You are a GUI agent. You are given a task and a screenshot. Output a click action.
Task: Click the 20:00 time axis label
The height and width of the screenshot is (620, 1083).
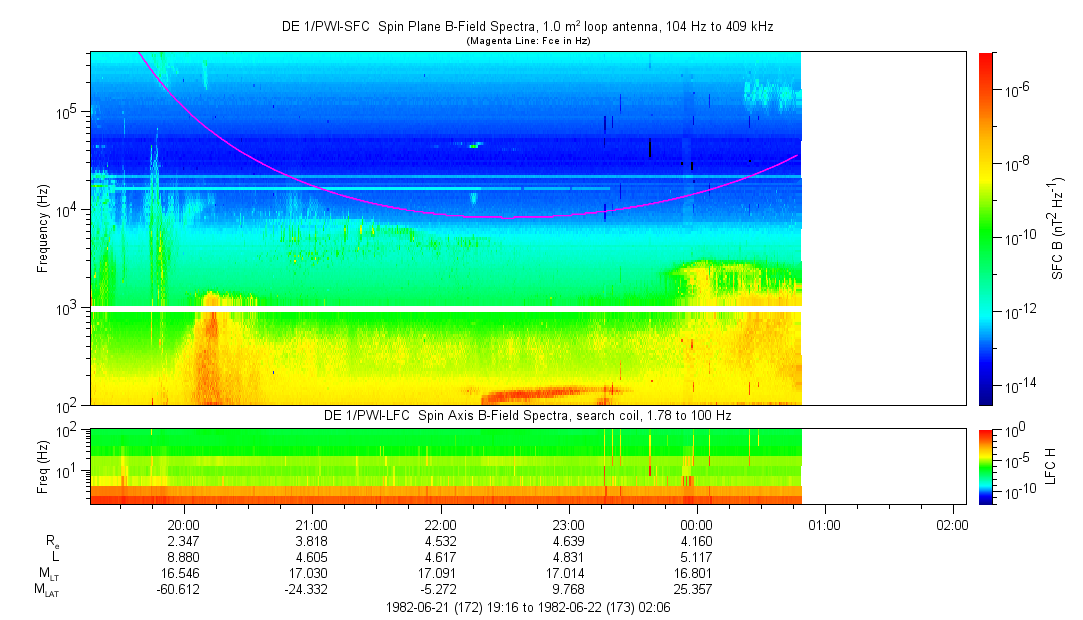click(x=184, y=524)
